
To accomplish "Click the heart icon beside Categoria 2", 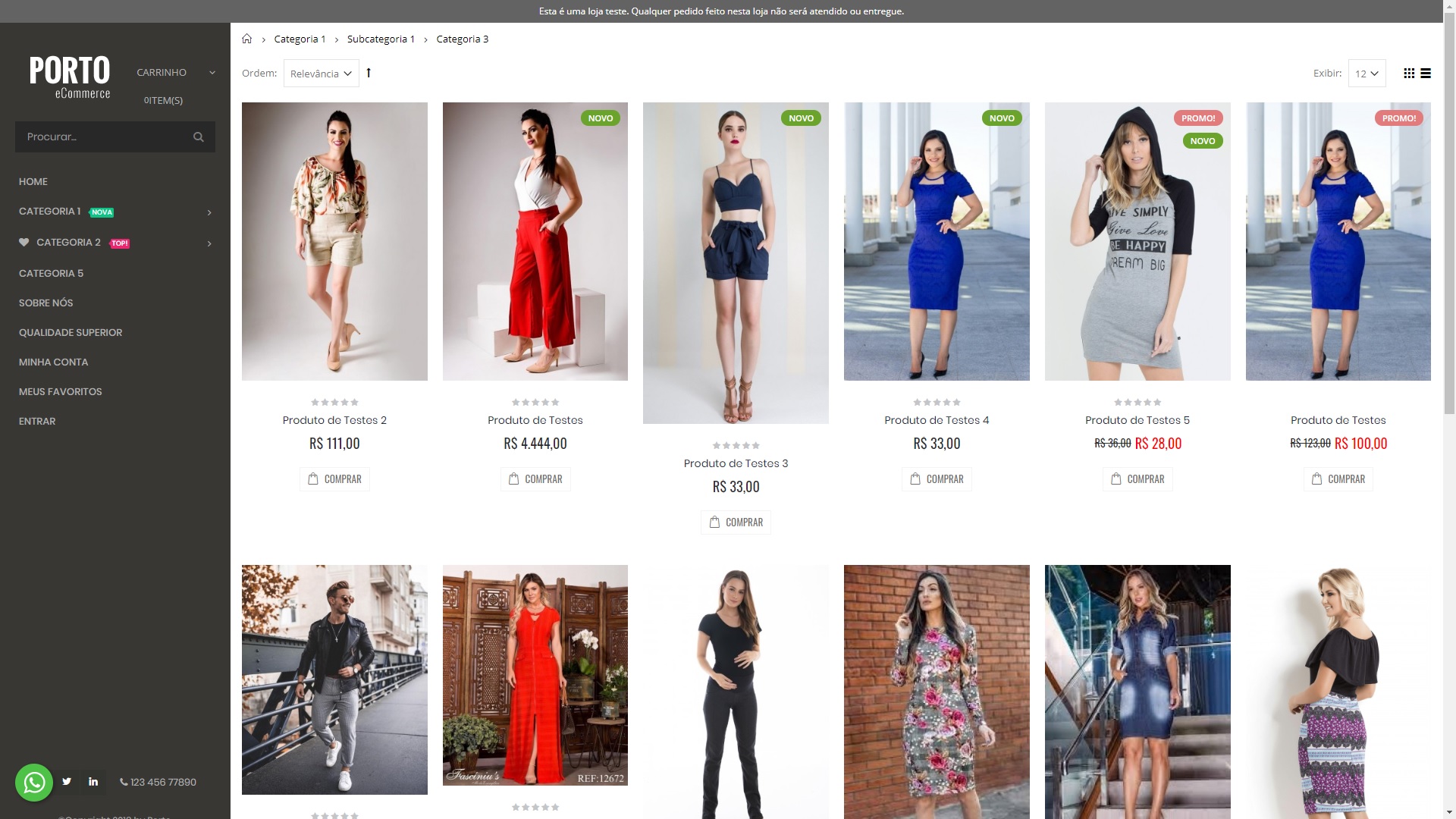I will (x=24, y=243).
